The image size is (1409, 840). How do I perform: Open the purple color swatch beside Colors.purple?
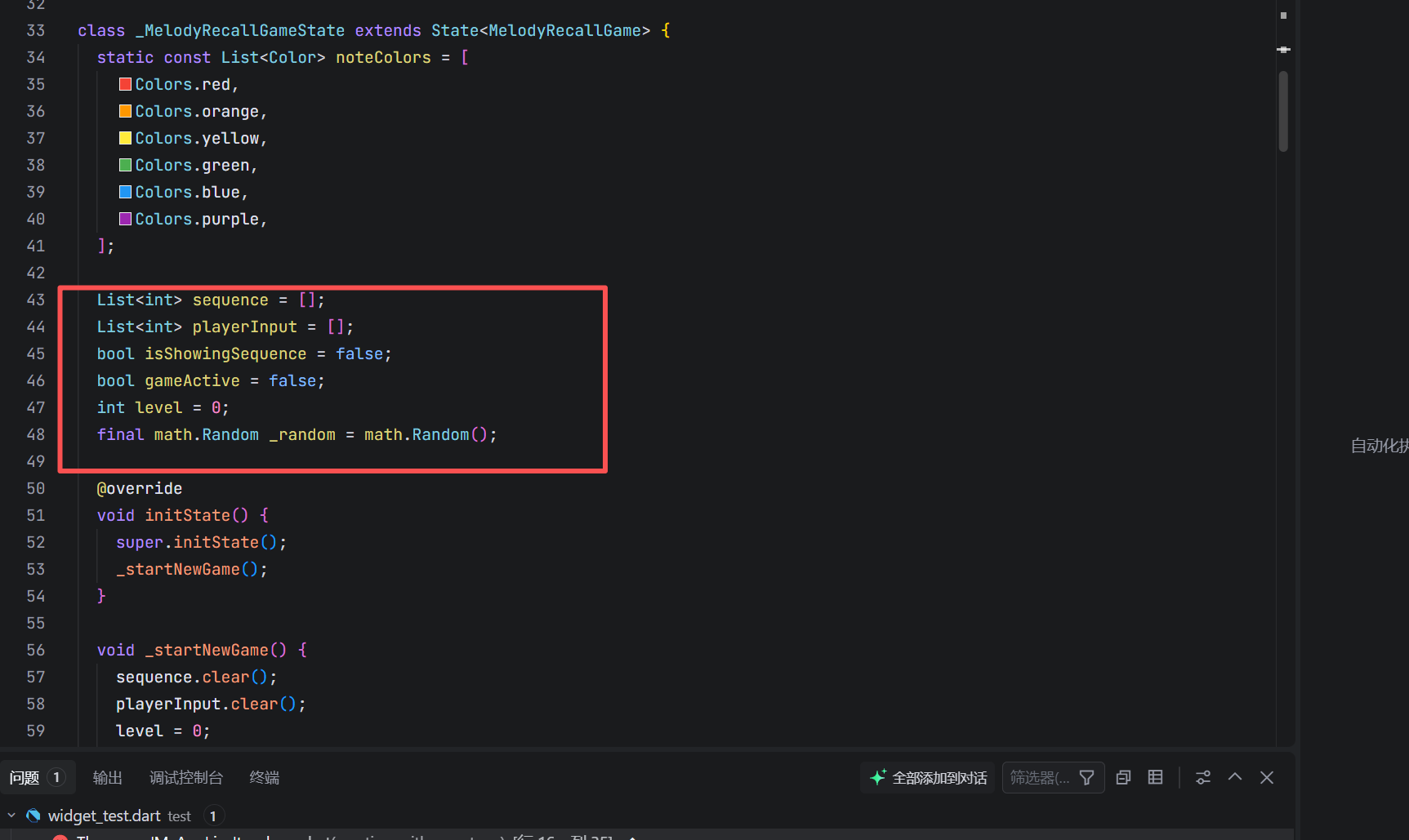(x=125, y=219)
